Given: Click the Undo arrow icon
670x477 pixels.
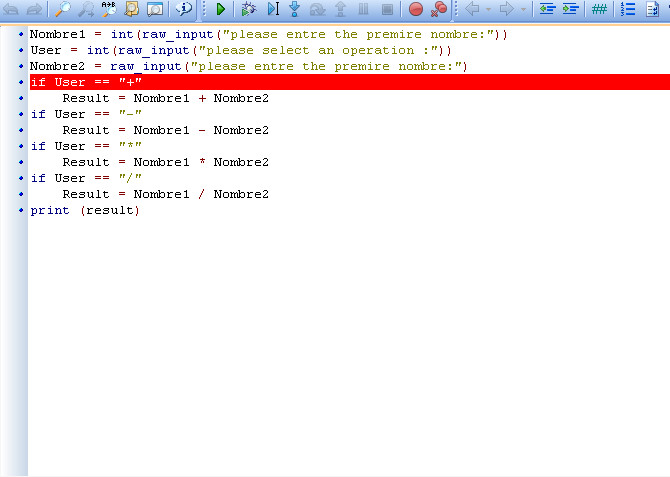Looking at the screenshot, I should pos(11,9).
